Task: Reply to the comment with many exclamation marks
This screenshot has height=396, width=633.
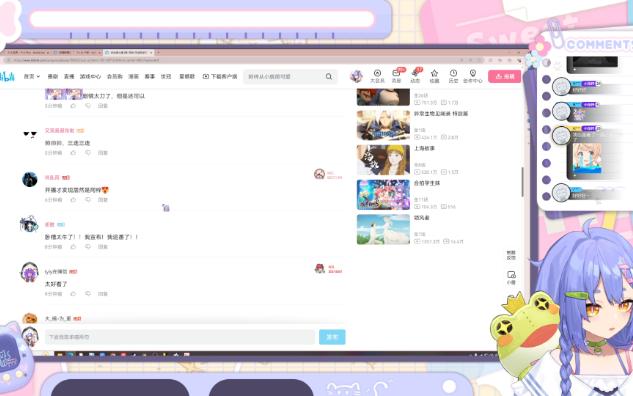Action: coord(103,247)
